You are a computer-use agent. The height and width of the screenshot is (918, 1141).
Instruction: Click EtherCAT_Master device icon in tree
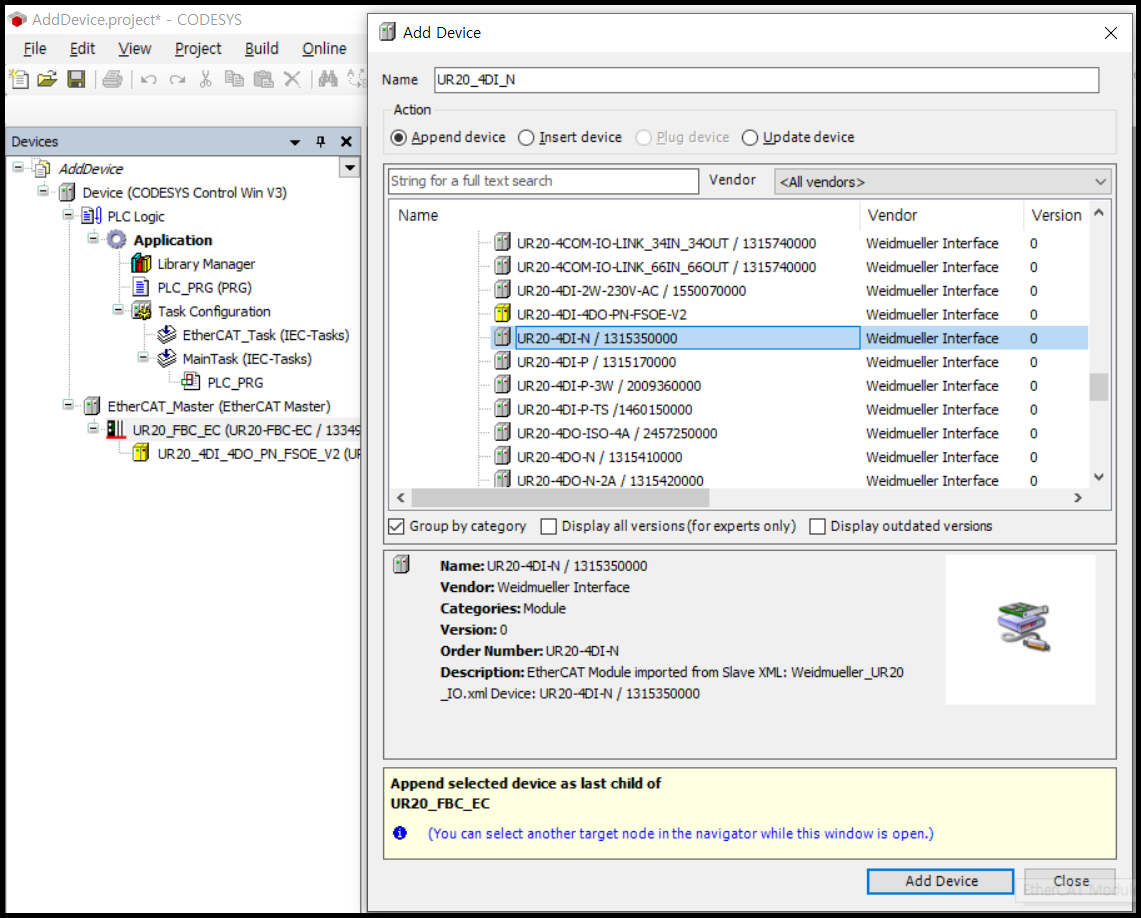tap(92, 406)
